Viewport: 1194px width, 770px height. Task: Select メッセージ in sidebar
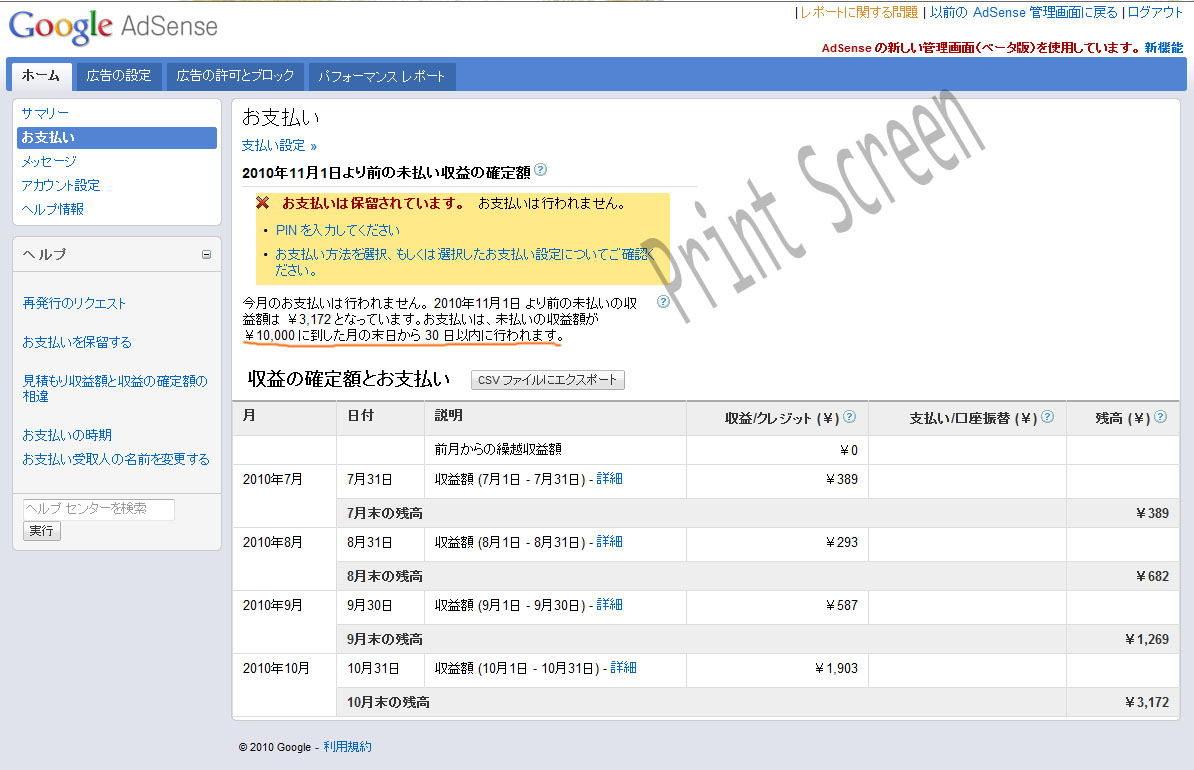click(x=49, y=161)
